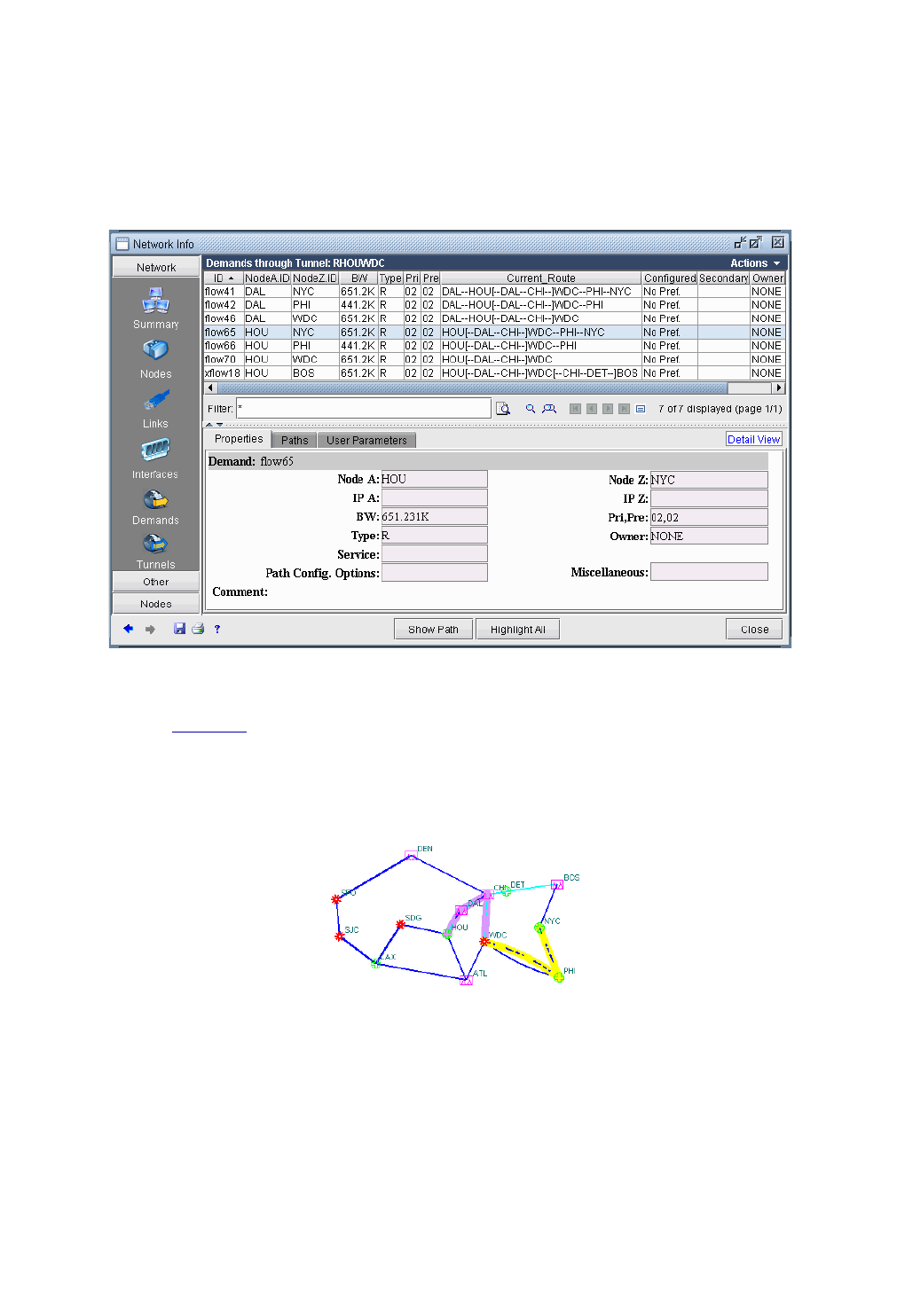Select the xflow18 row
The image size is (897, 1316).
pos(494,373)
